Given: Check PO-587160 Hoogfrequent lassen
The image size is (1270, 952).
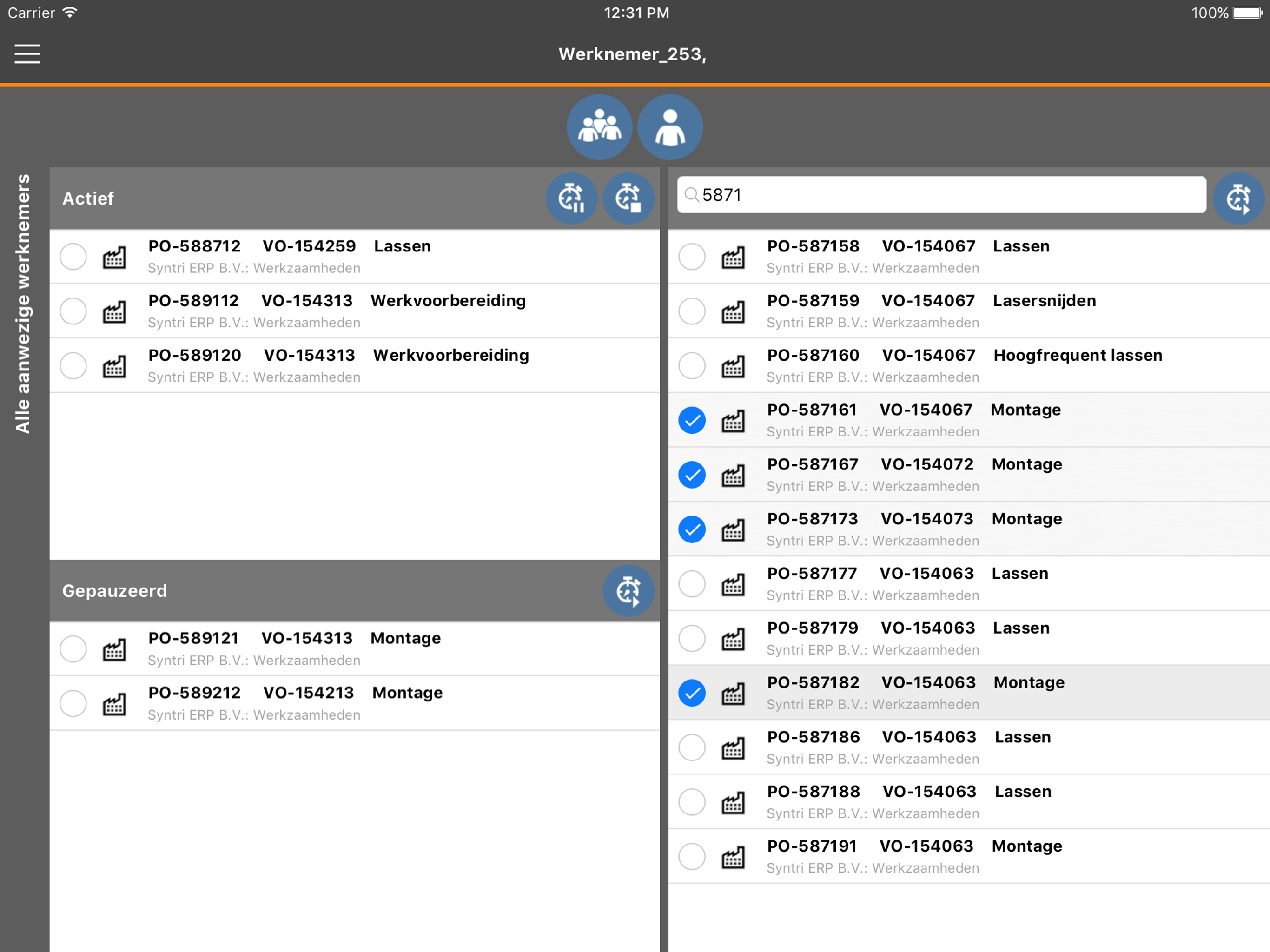Looking at the screenshot, I should [692, 366].
